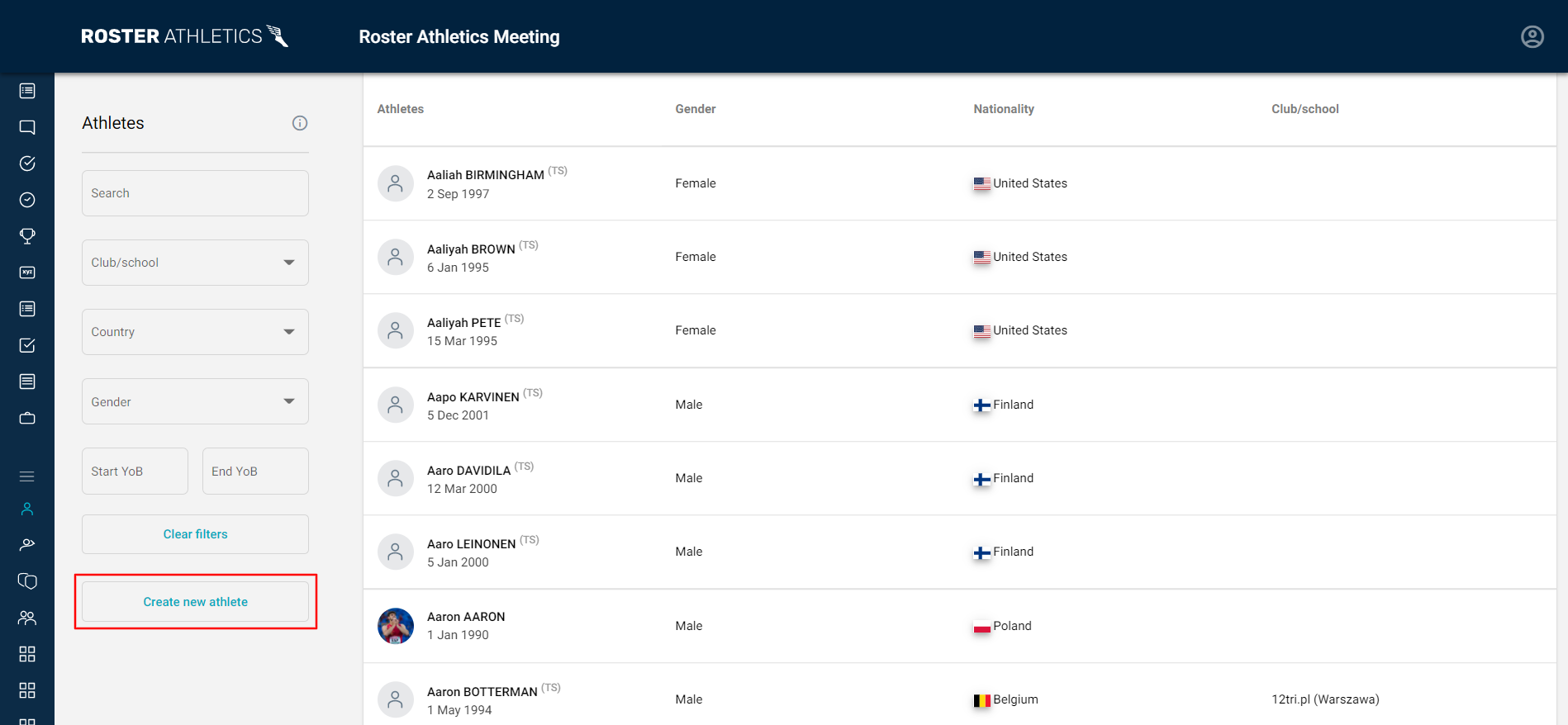This screenshot has width=1568, height=725.
Task: Expand the Club/school filter dropdown
Action: 195,263
